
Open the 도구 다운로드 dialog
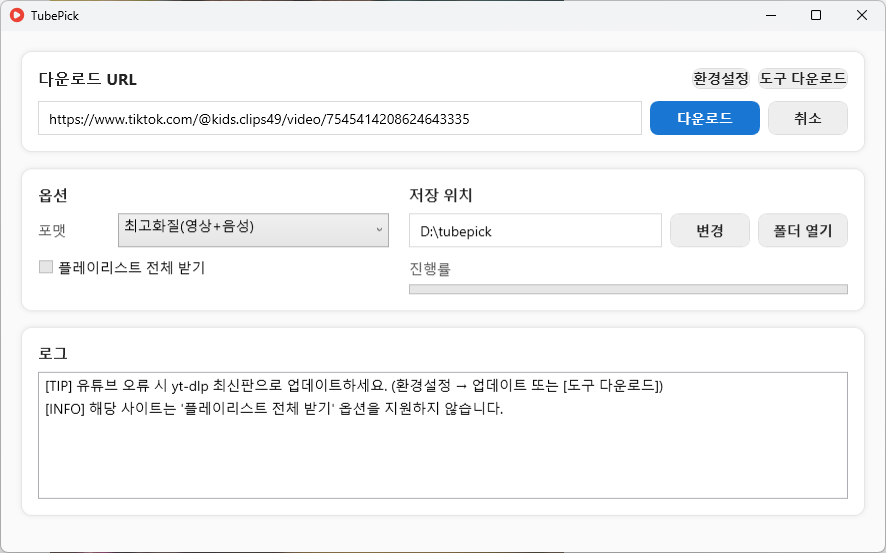[802, 78]
